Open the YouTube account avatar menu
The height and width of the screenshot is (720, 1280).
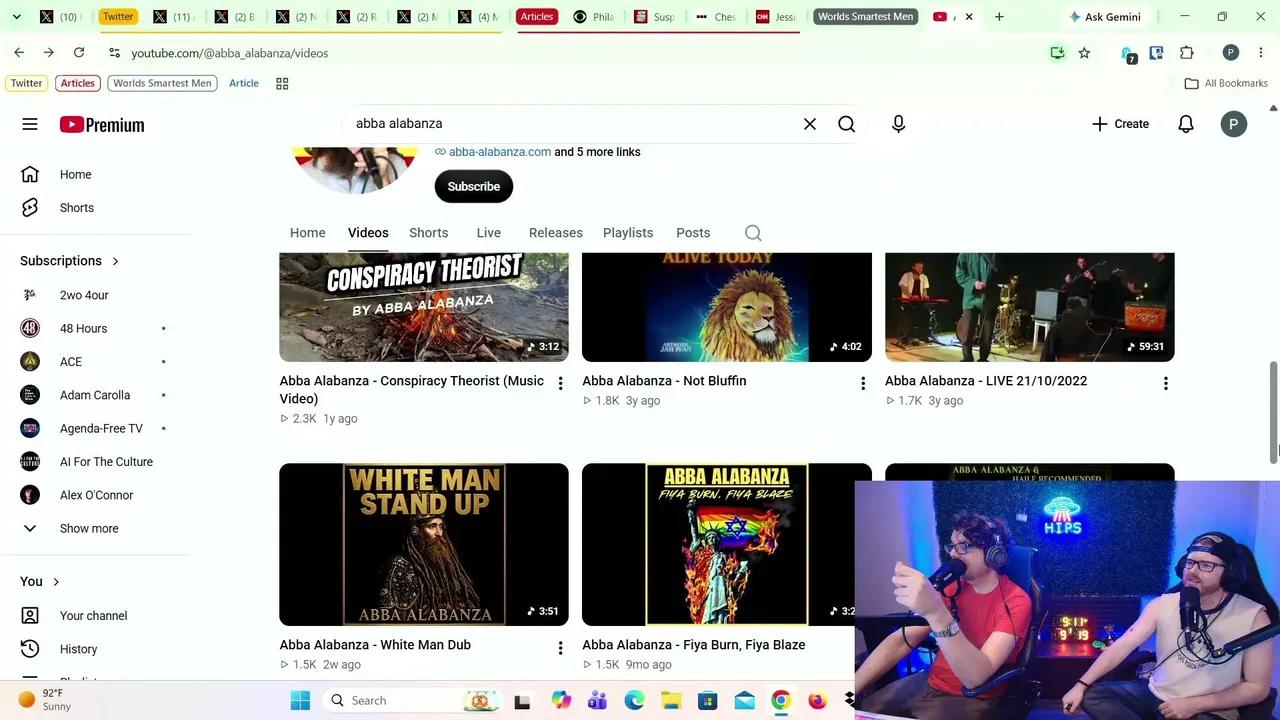click(1234, 124)
